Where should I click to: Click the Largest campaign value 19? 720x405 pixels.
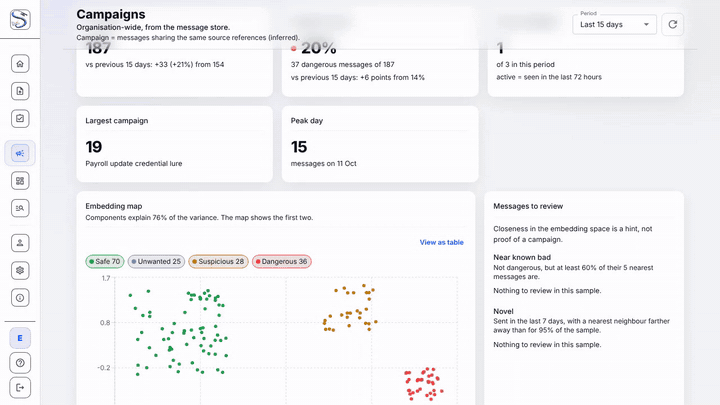(x=94, y=147)
